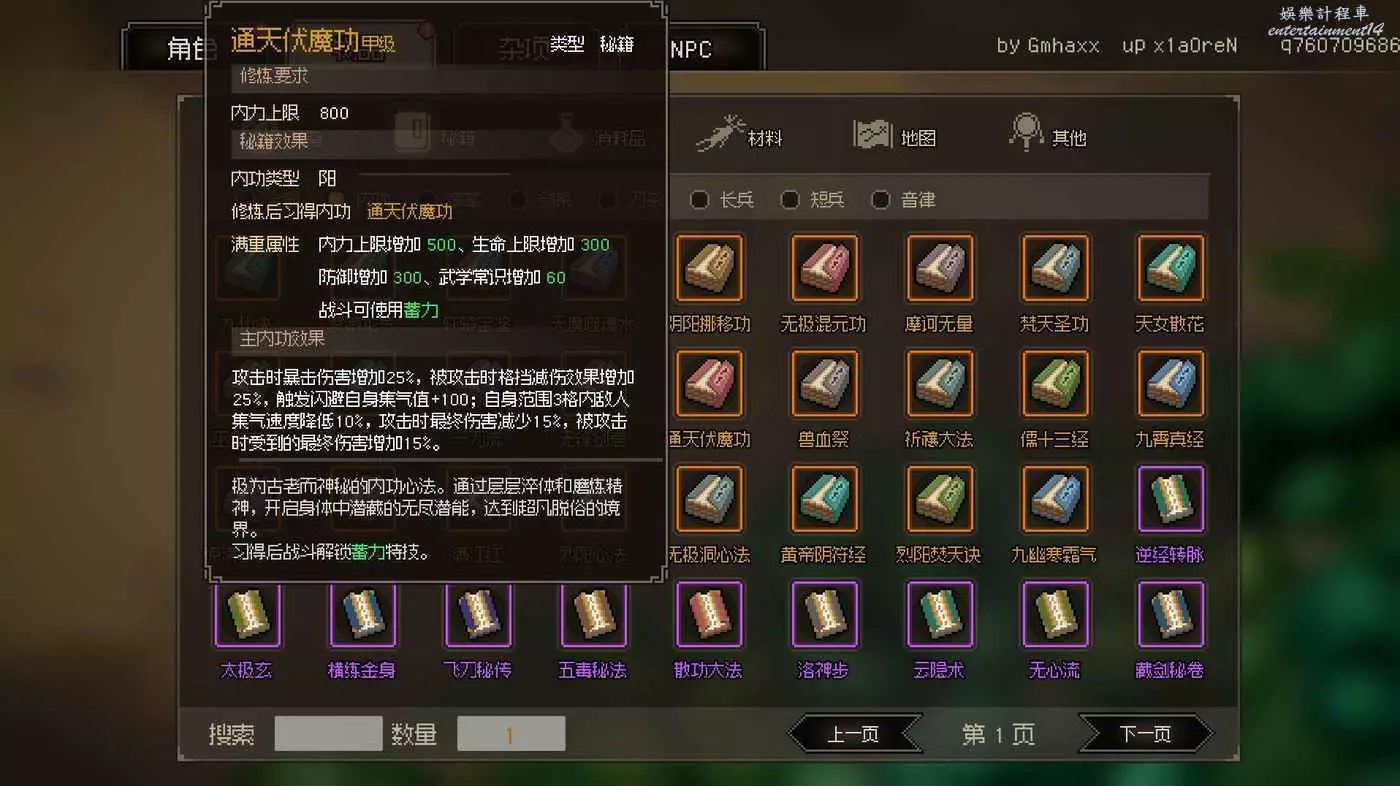Viewport: 1400px width, 786px height.
Task: Pick the 太极玄 manual icon
Action: click(247, 614)
